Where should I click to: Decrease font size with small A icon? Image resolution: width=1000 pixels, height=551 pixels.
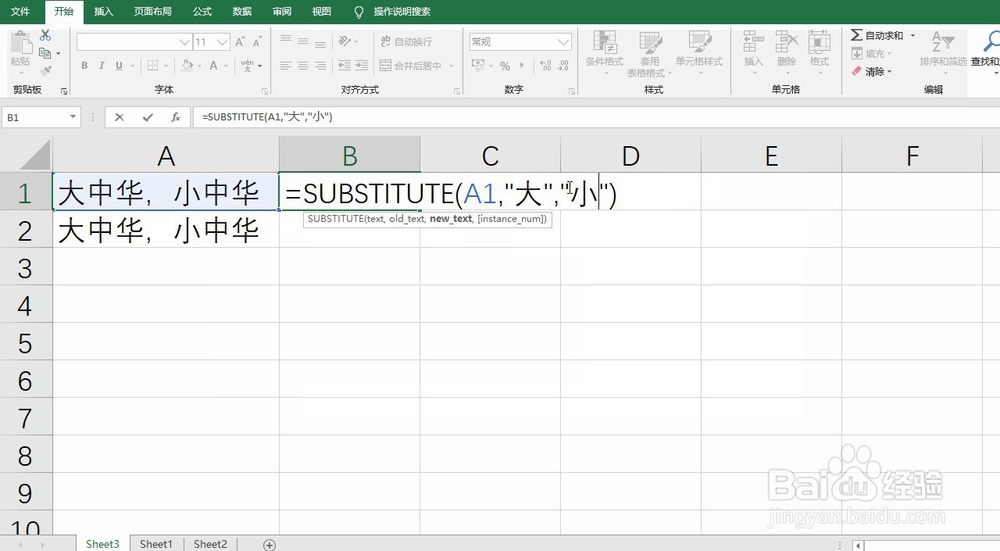pyautogui.click(x=257, y=42)
